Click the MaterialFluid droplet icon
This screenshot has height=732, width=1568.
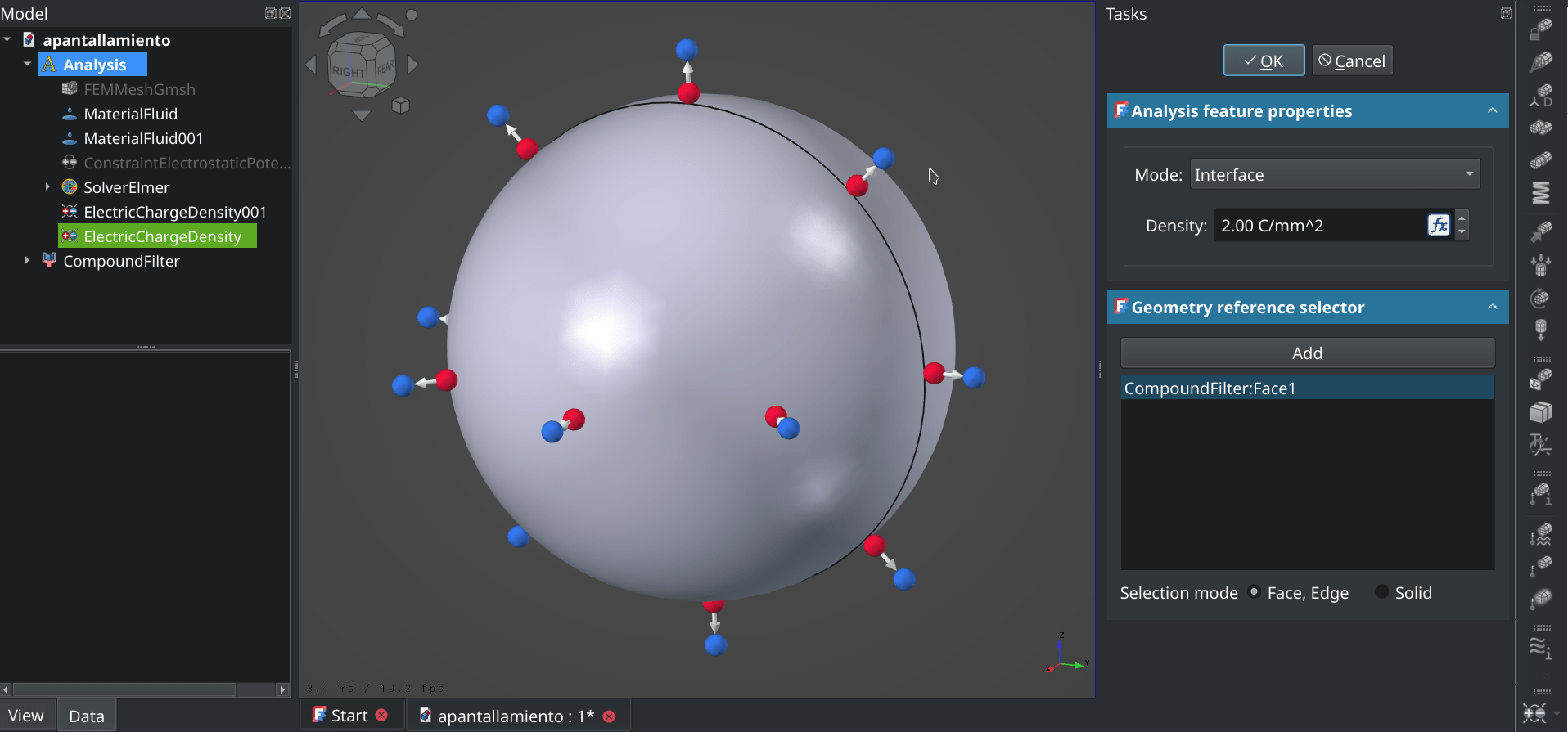pos(70,114)
